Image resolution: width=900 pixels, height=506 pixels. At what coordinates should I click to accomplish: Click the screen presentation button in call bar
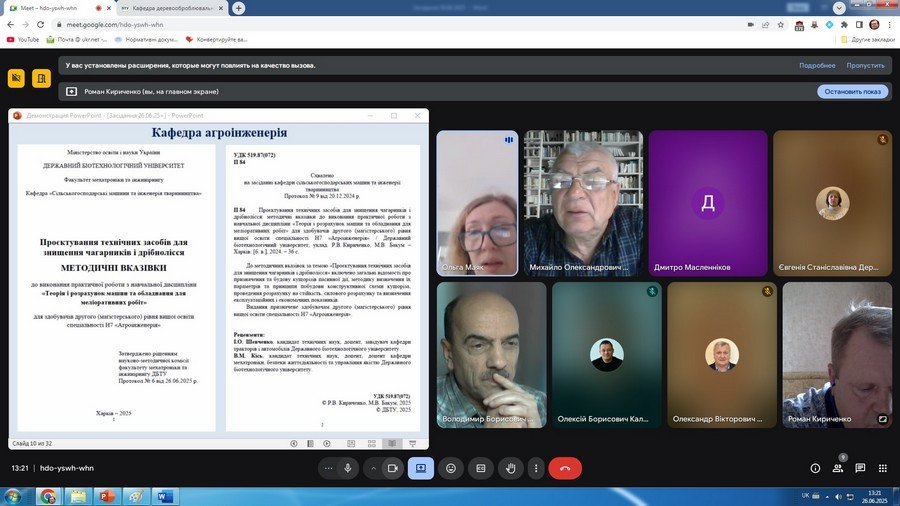421,468
